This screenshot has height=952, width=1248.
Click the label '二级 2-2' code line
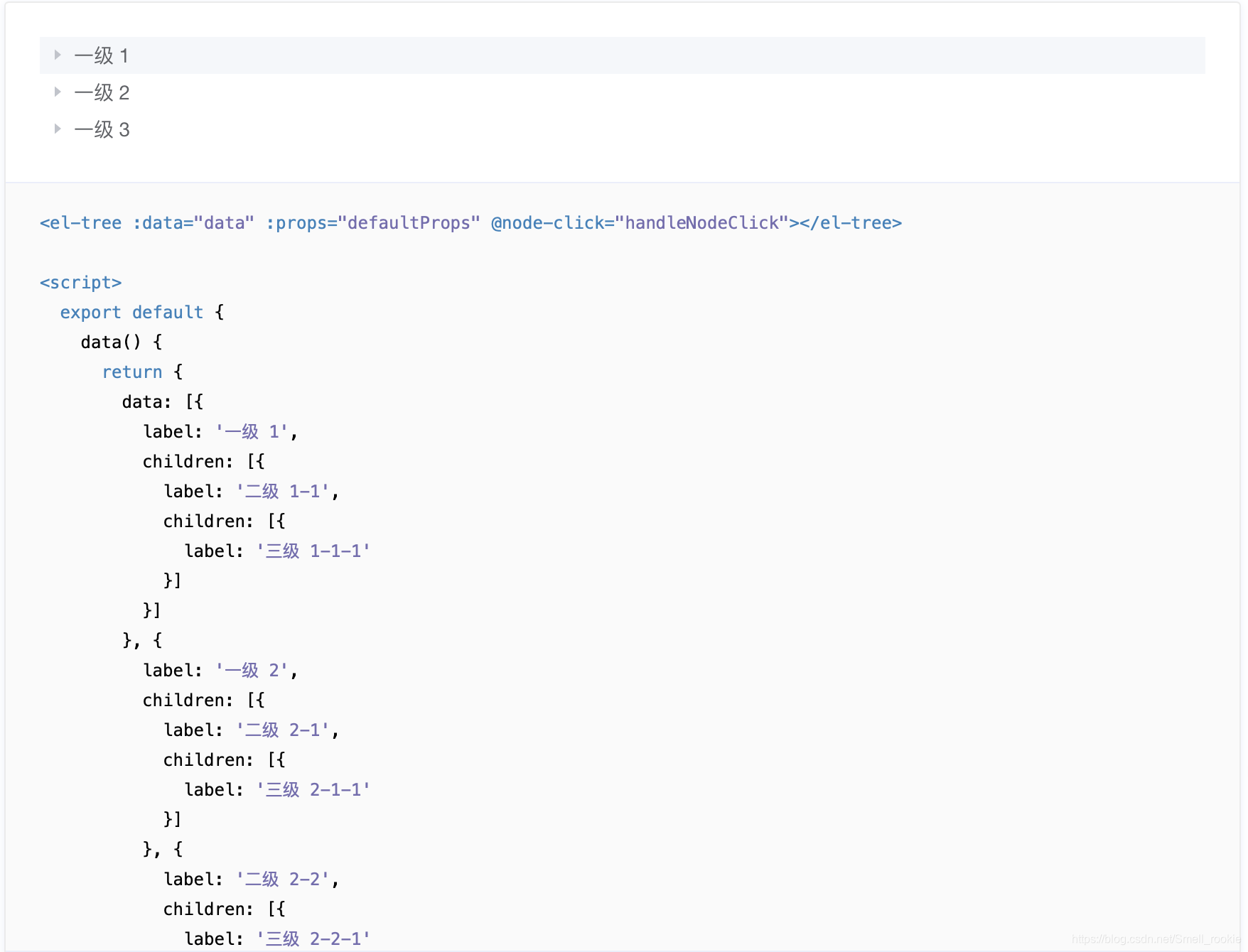point(252,880)
